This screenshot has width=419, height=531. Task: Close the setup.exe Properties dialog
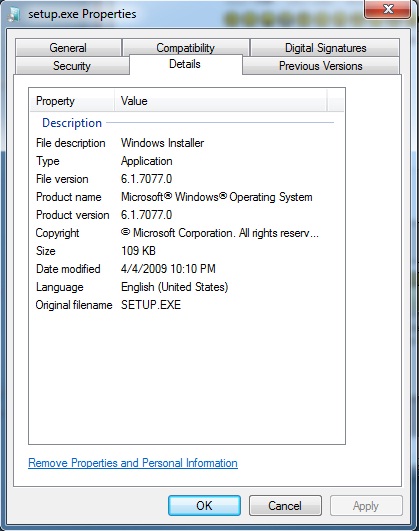[387, 8]
